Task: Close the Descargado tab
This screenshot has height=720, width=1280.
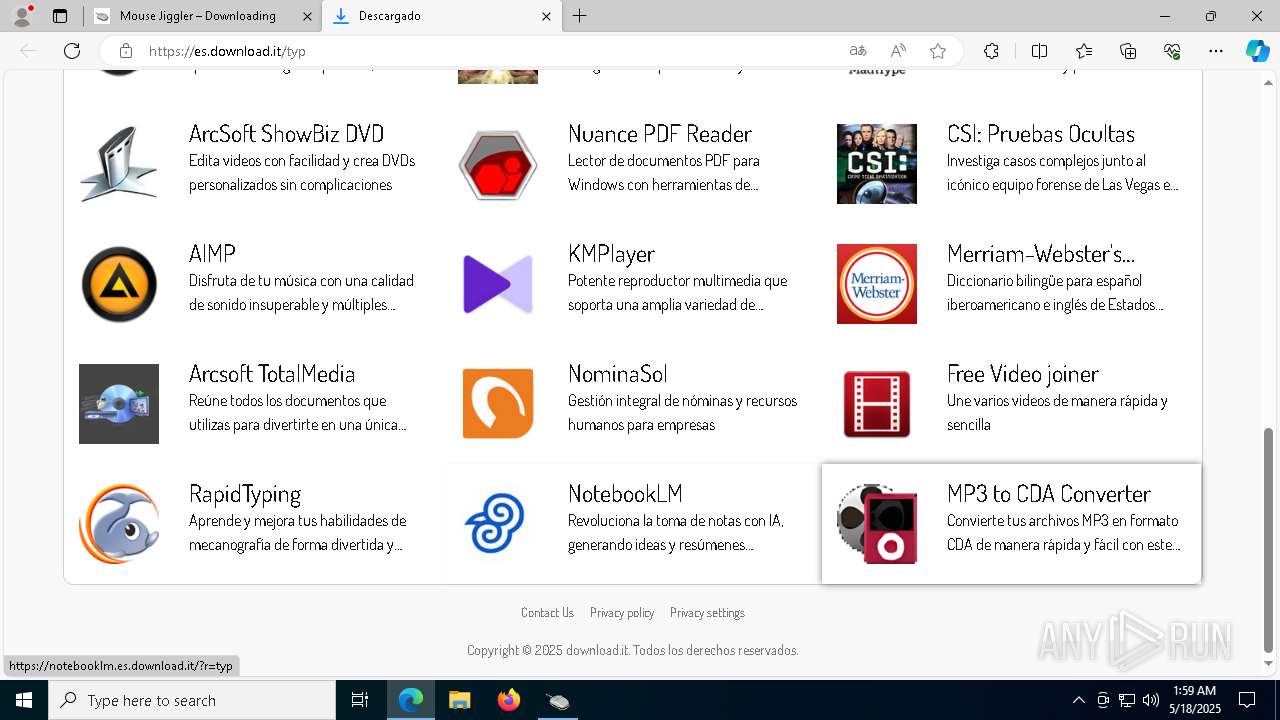Action: 546,16
